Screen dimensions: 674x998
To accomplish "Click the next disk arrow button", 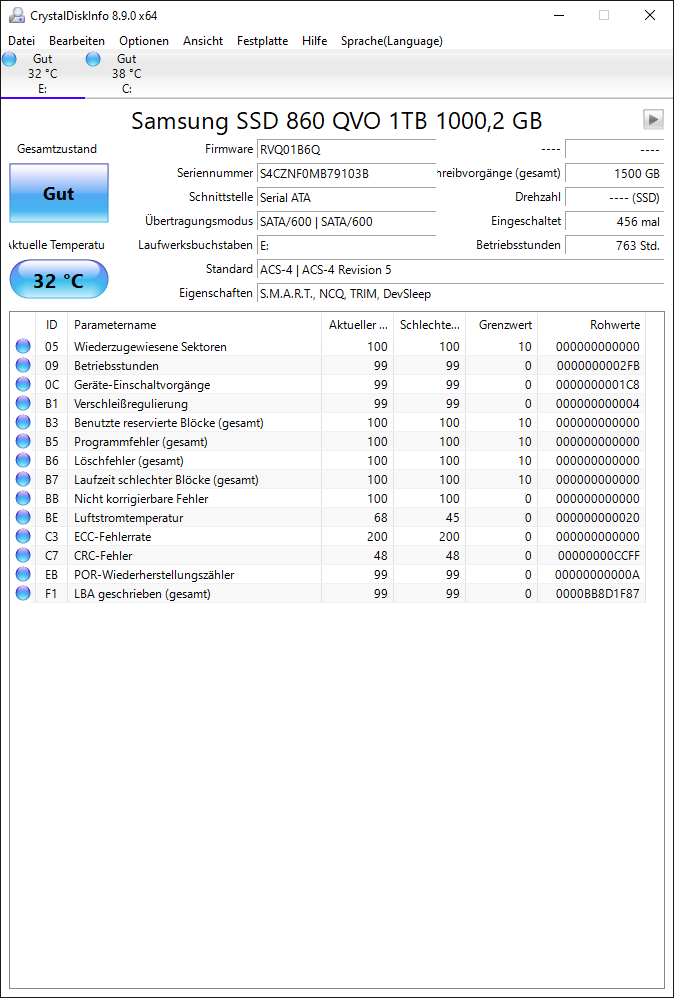I will (x=652, y=119).
